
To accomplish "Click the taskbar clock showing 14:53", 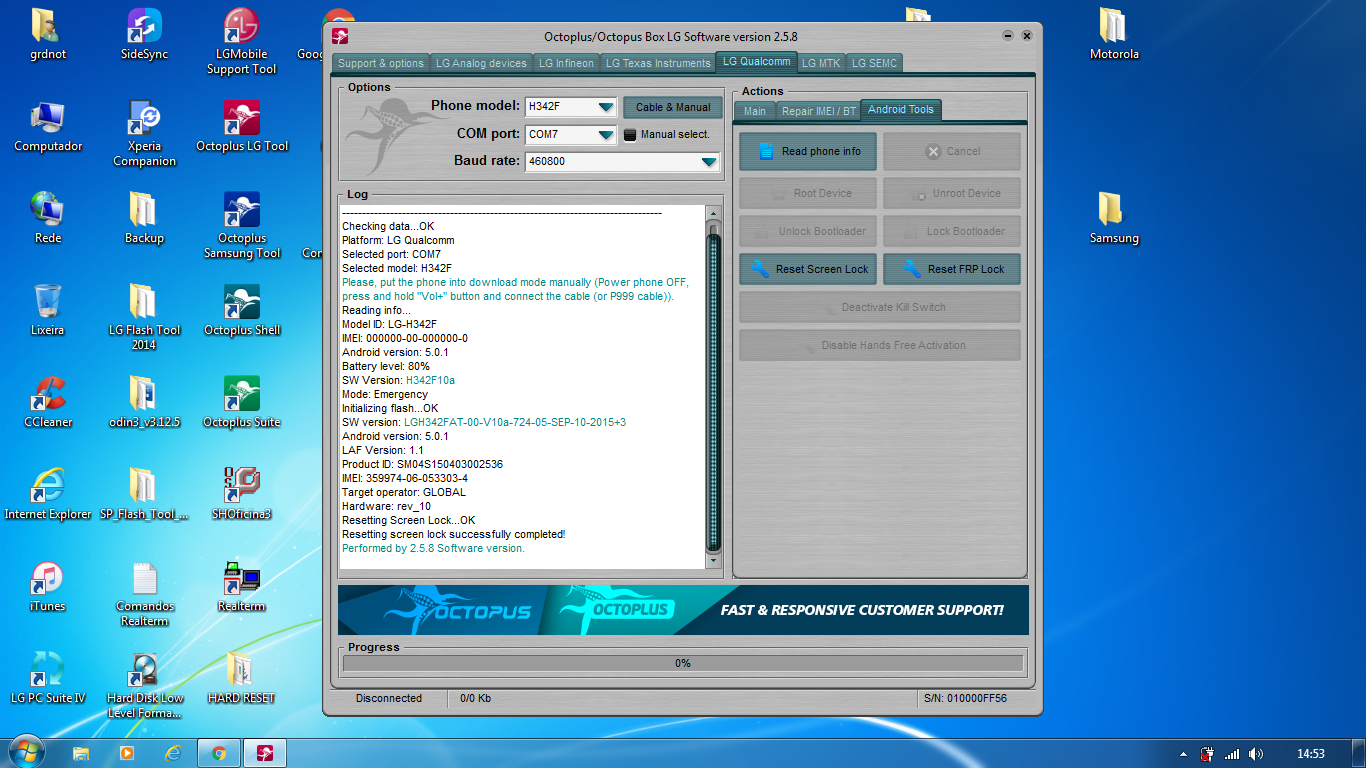I will 1310,754.
